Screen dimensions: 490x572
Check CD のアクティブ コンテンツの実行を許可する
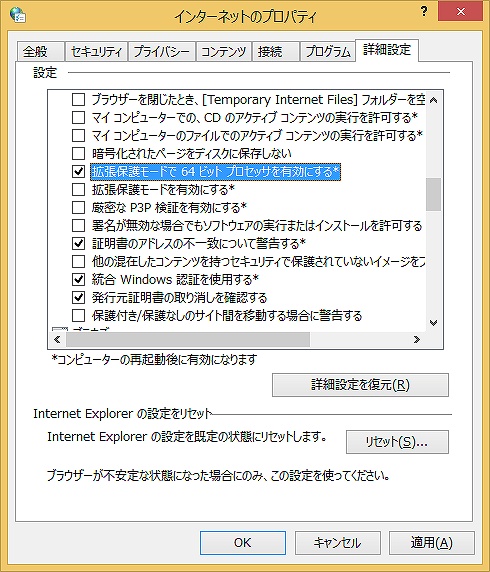(x=78, y=117)
